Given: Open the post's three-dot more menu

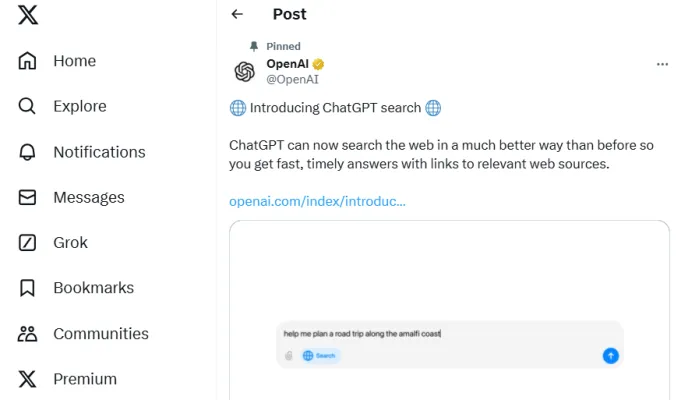Looking at the screenshot, I should tap(662, 64).
